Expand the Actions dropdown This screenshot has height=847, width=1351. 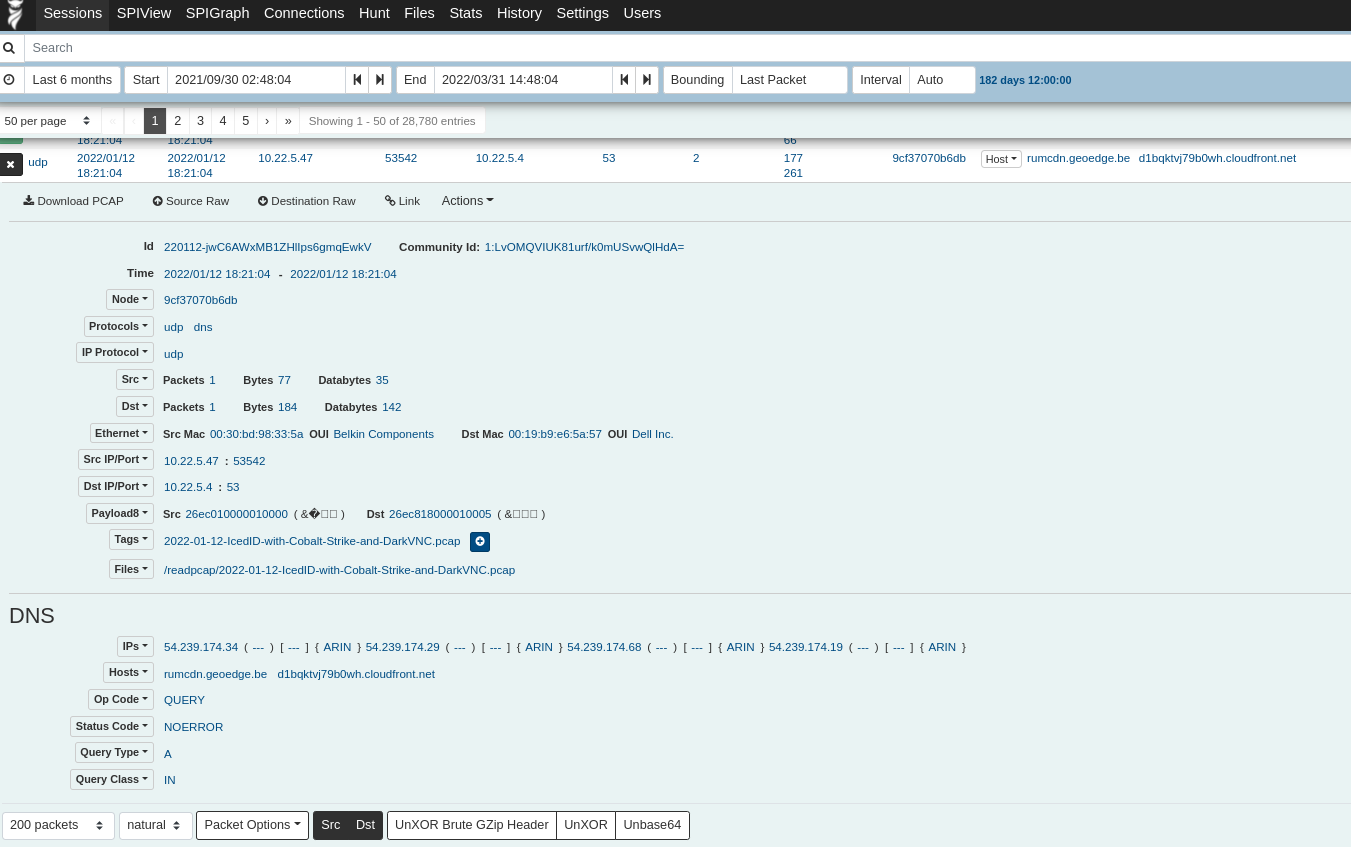pyautogui.click(x=468, y=201)
